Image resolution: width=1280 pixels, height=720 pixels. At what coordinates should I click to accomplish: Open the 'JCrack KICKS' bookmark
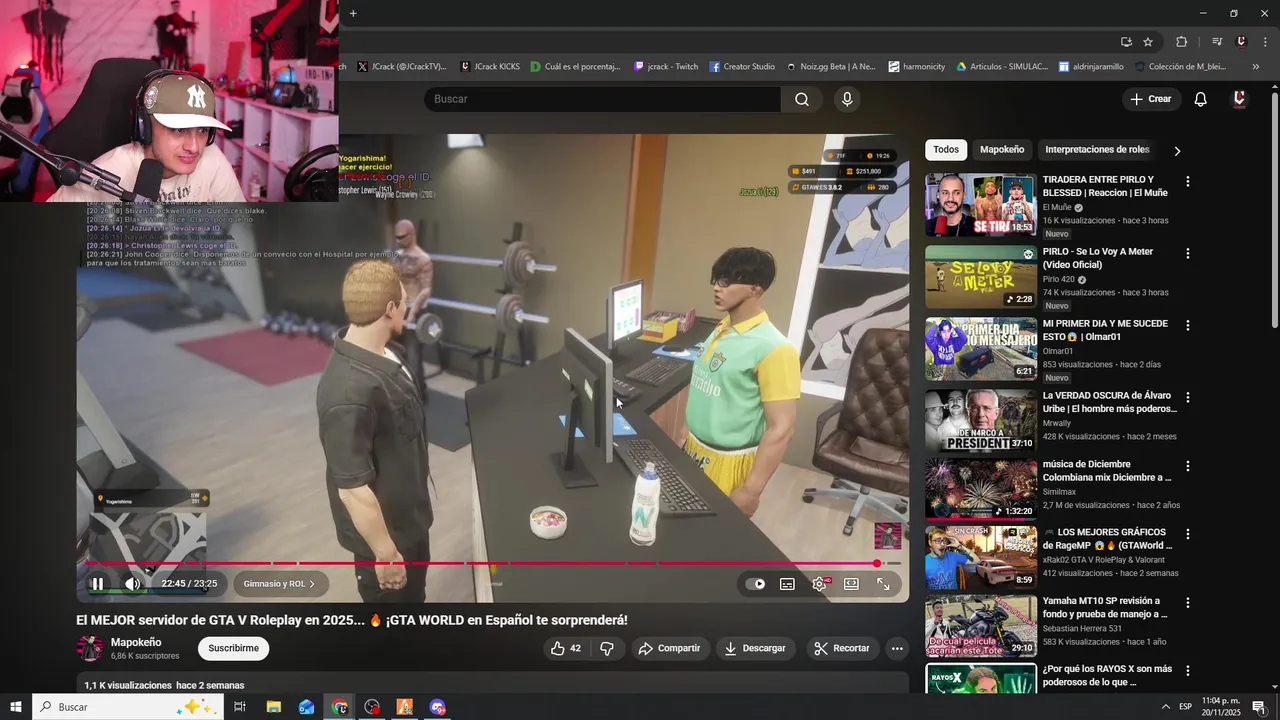(x=490, y=67)
